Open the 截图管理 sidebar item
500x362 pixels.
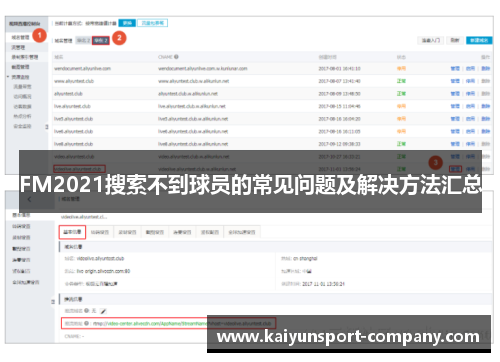[x=21, y=67]
